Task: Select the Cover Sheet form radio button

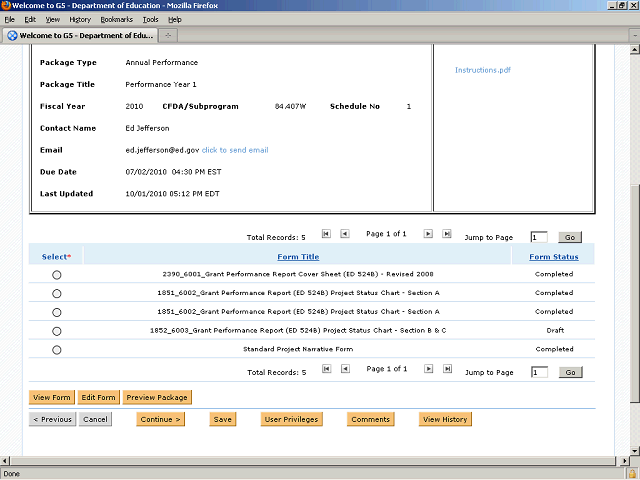Action: pos(56,274)
